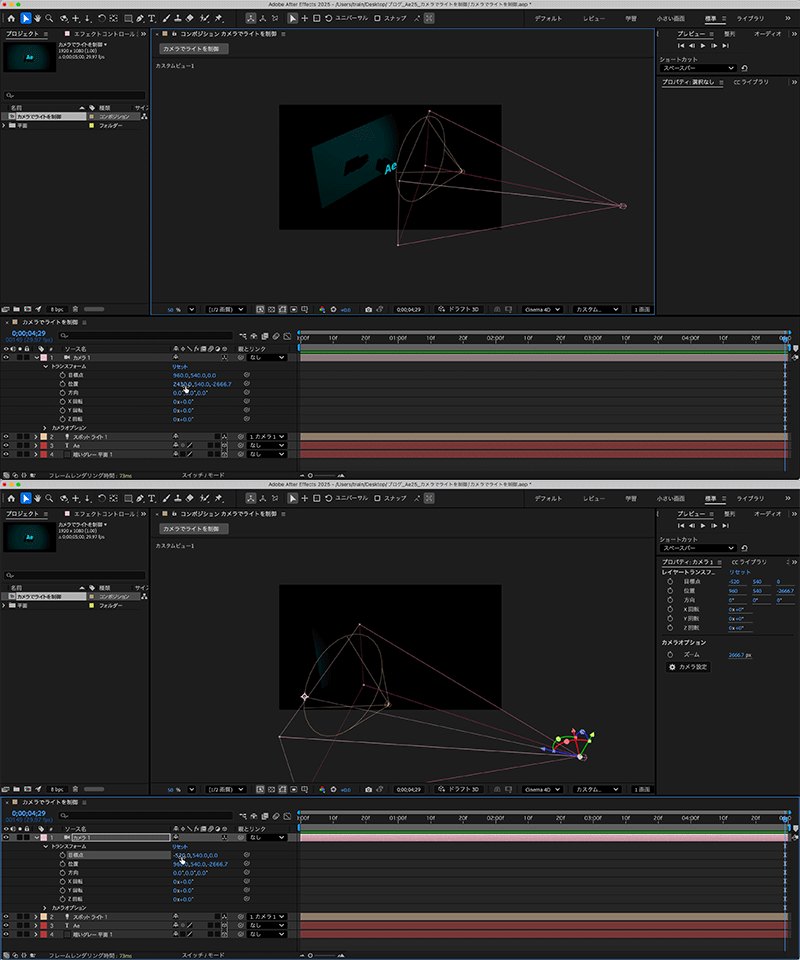Toggle the 目標点 stopwatch in Properties panel

669,581
